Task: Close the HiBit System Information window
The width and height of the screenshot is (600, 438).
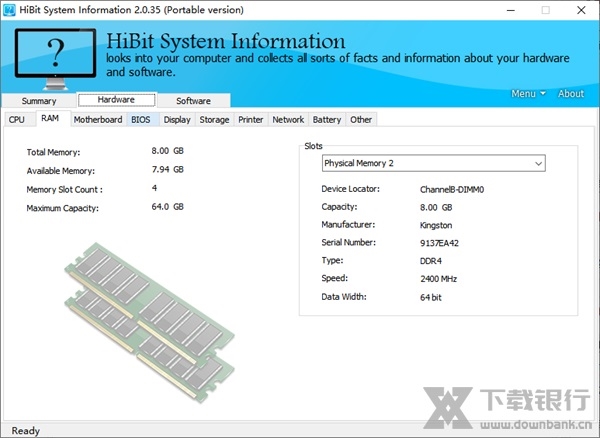Action: click(581, 10)
